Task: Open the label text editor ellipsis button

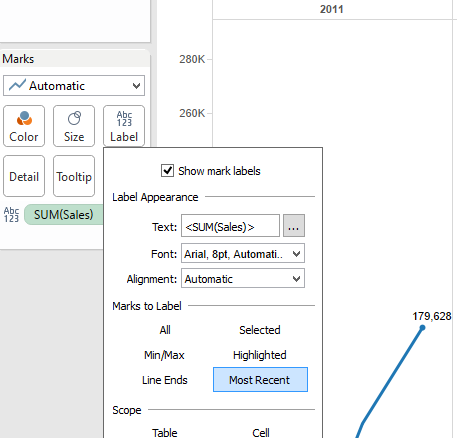Action: (294, 226)
